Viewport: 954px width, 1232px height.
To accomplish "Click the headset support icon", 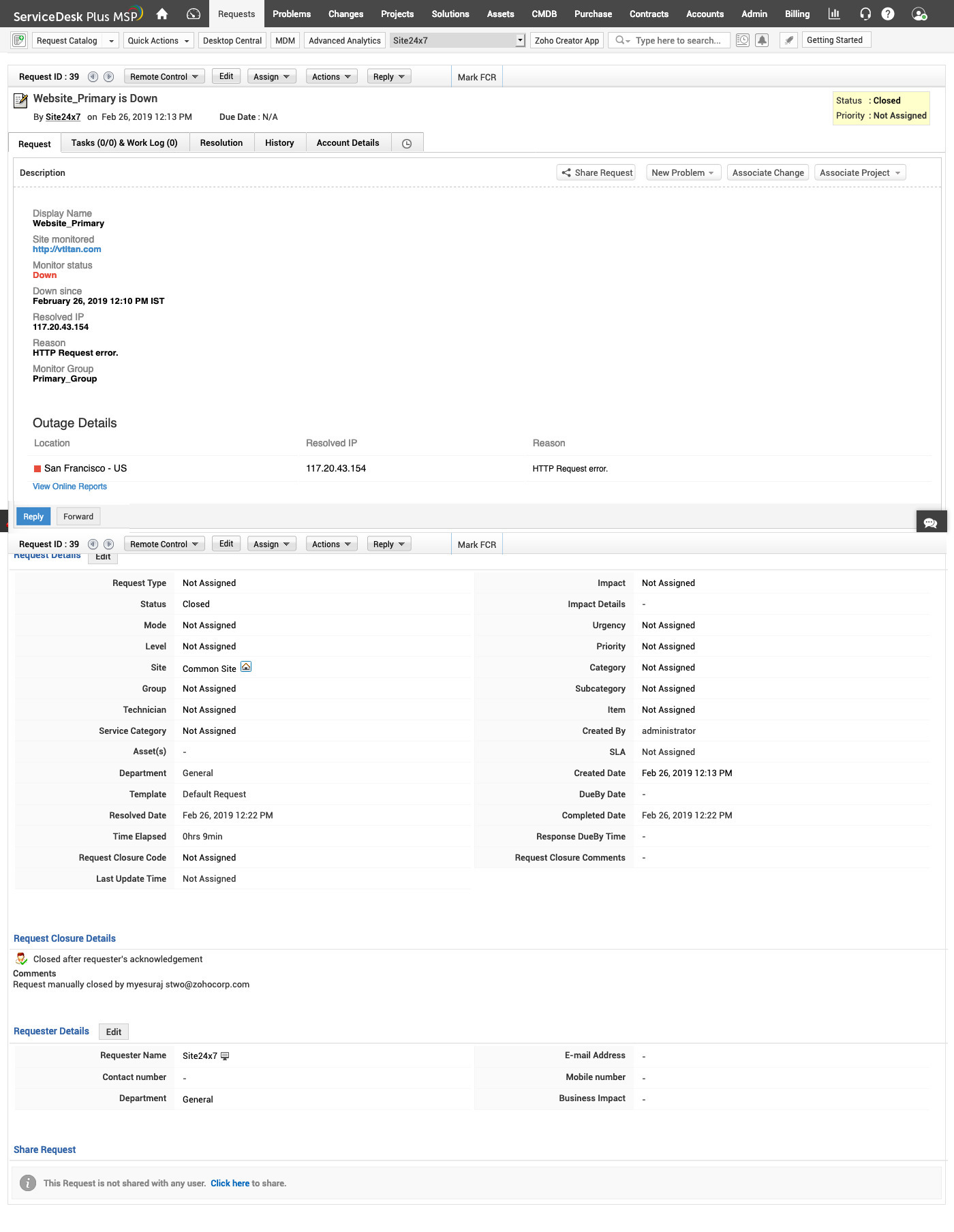I will 865,14.
